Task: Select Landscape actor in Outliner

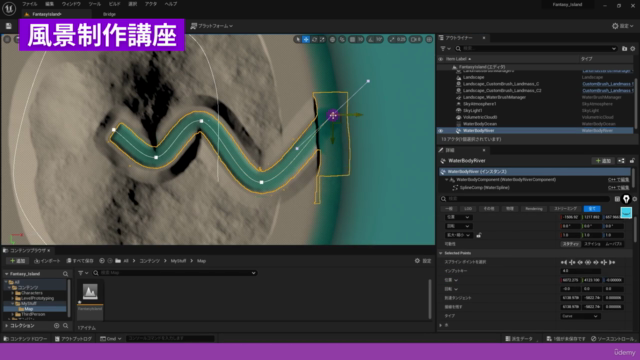Action: click(473, 77)
